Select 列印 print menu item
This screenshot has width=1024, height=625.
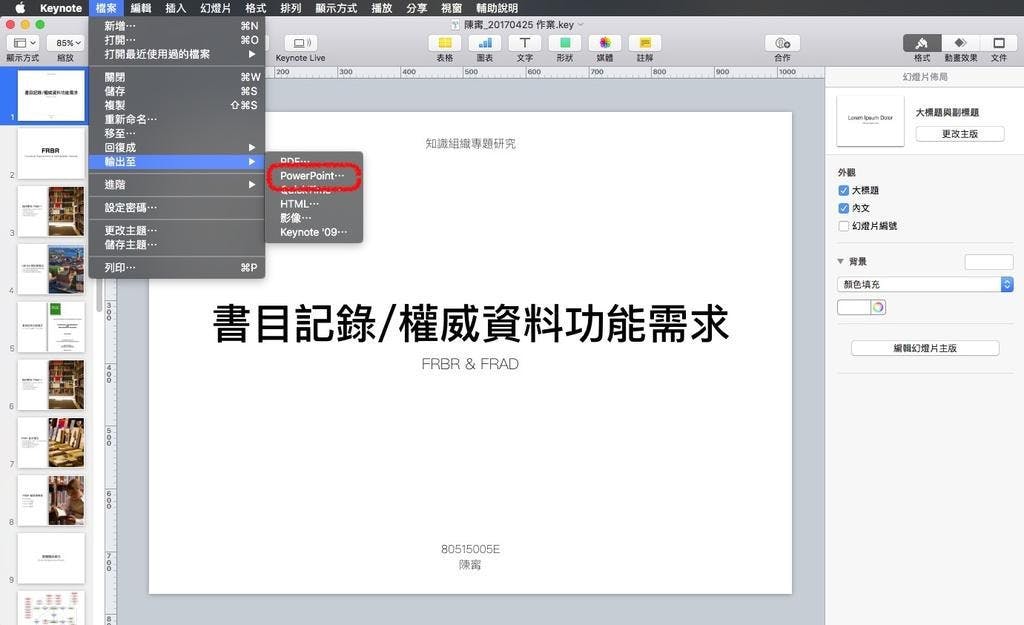click(177, 268)
